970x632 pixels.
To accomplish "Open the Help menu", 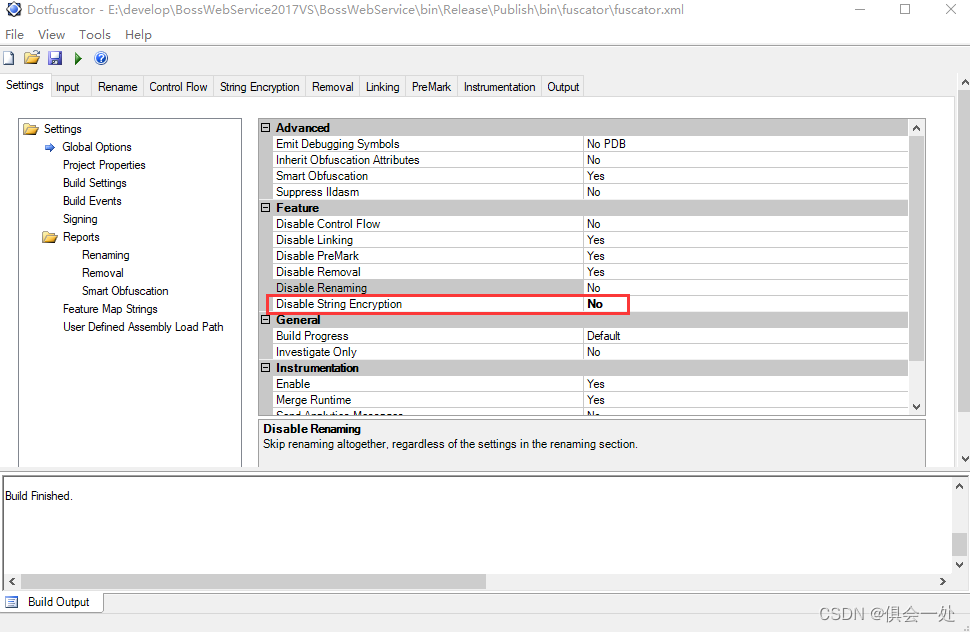I will (138, 35).
